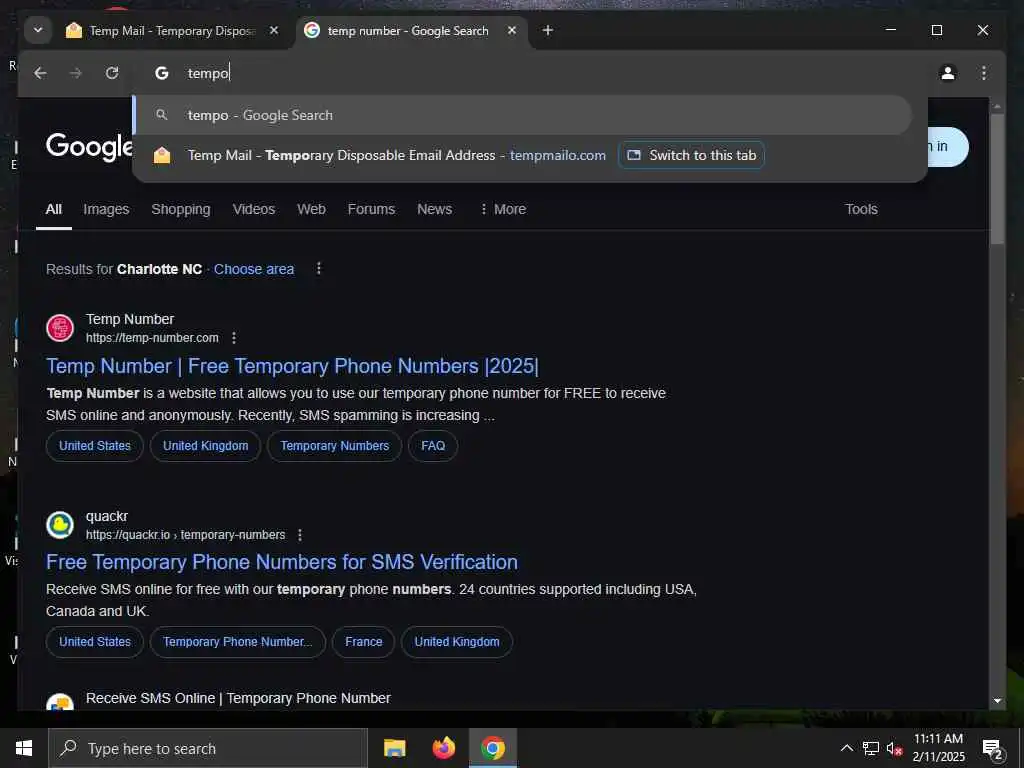This screenshot has width=1024, height=768.
Task: Open the Windows Start menu
Action: (x=24, y=748)
